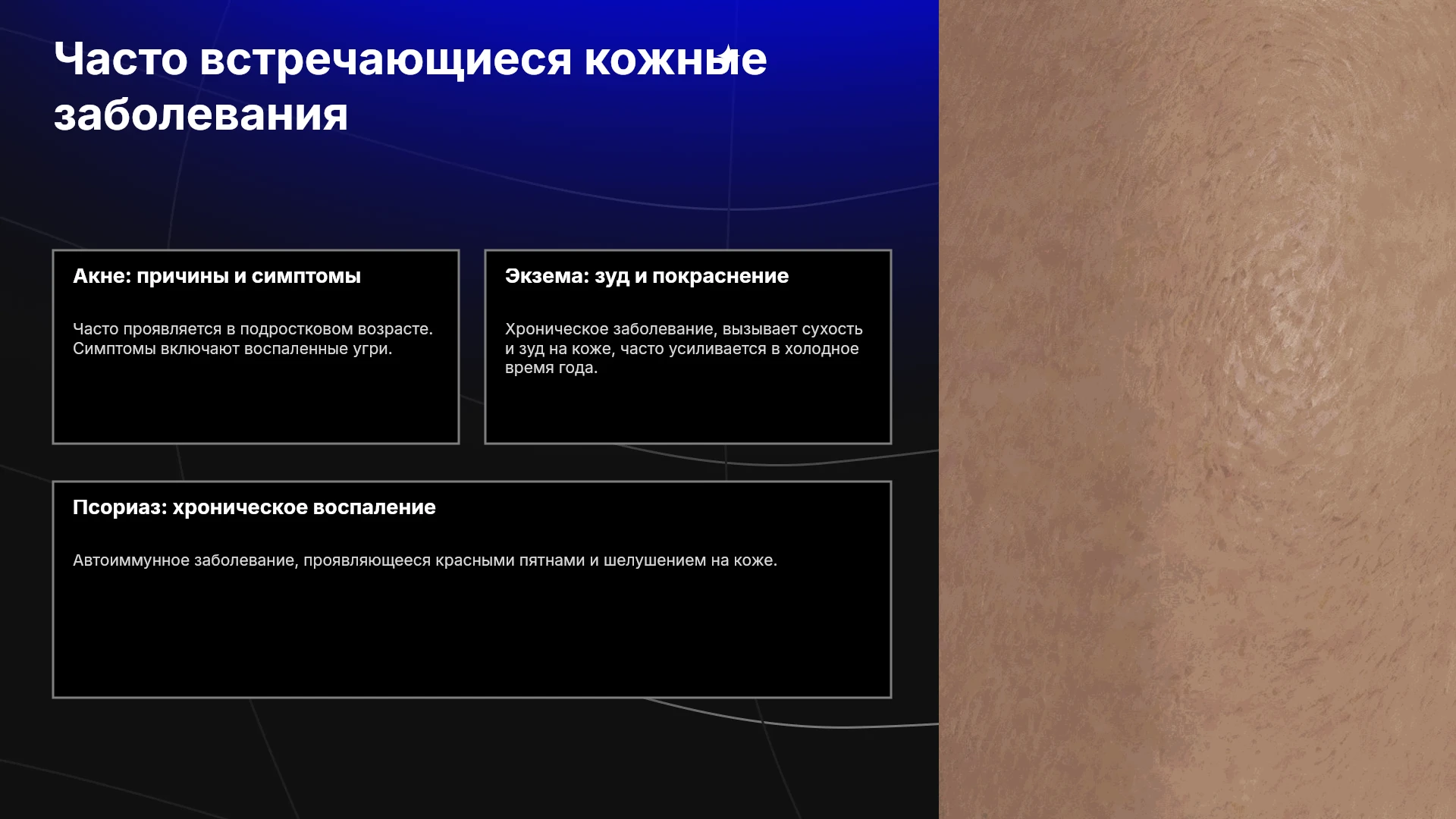
Task: Click the line "Часто проявляется в подростковом возрасте."
Action: [253, 329]
